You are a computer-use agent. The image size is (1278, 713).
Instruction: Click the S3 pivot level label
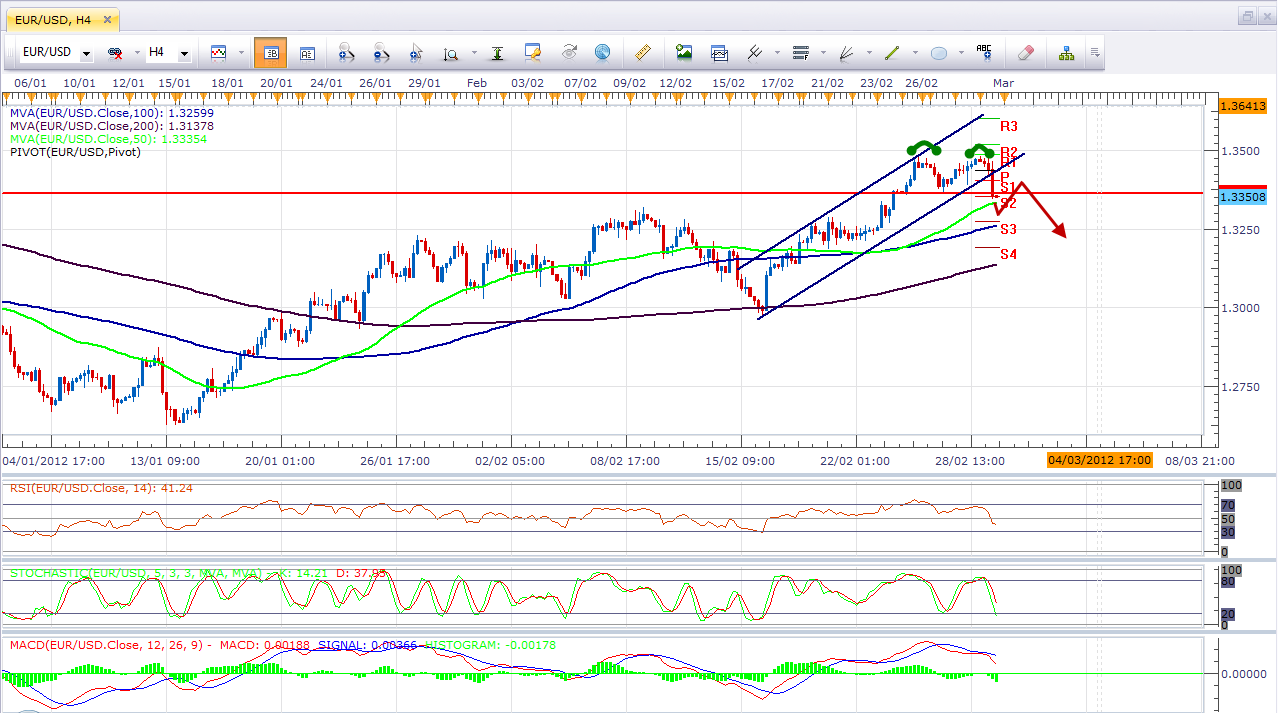[x=1009, y=229]
